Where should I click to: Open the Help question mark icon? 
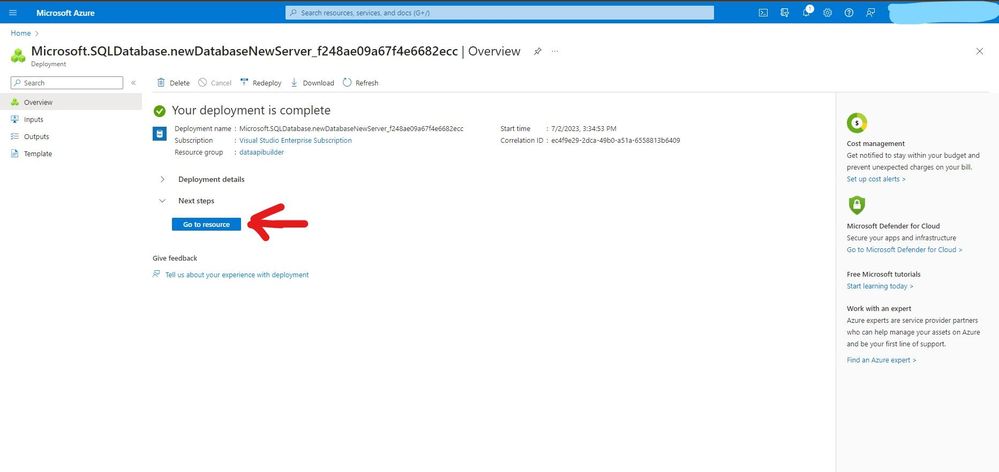click(x=849, y=13)
